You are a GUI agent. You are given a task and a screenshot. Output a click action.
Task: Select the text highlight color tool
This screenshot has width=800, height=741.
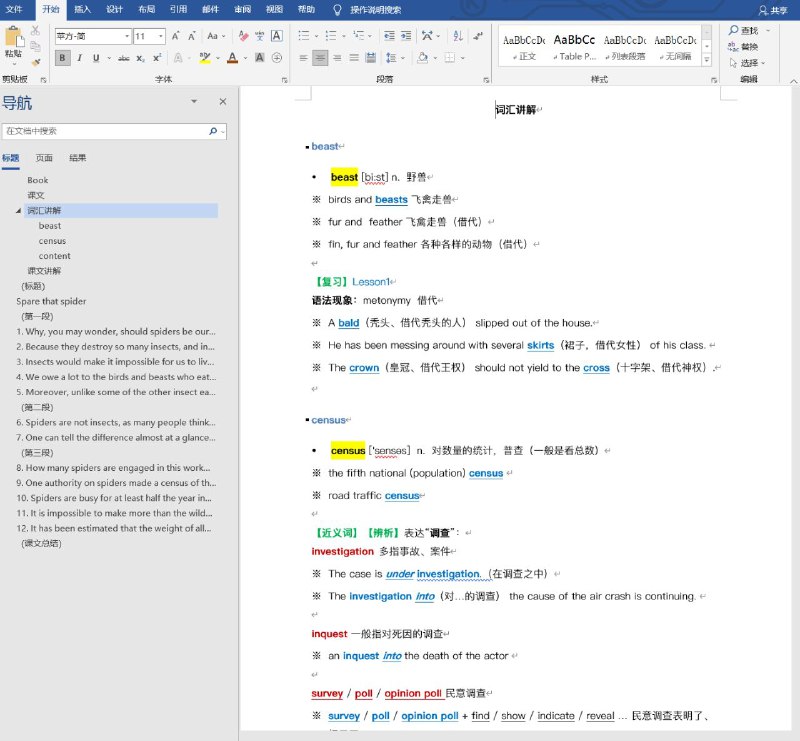click(205, 57)
